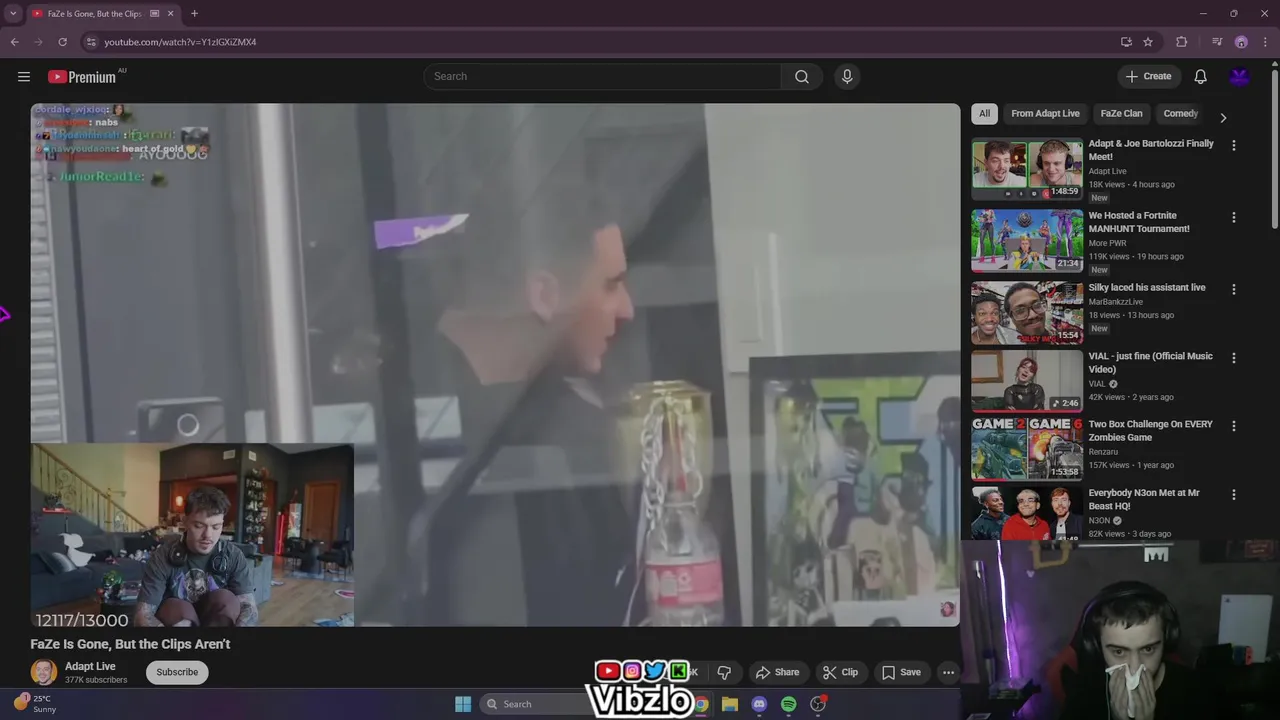This screenshot has width=1280, height=720.
Task: Open Two Box Challenge Zombies thumbnail
Action: click(1027, 449)
